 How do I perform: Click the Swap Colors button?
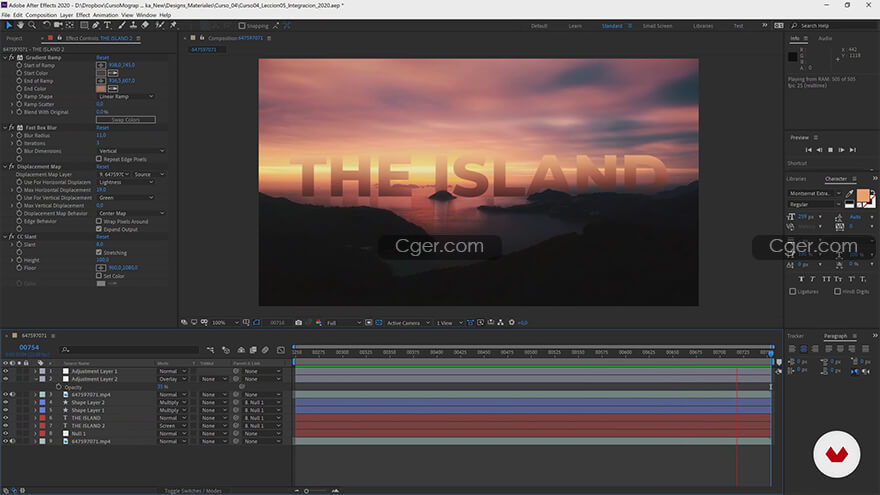126,120
